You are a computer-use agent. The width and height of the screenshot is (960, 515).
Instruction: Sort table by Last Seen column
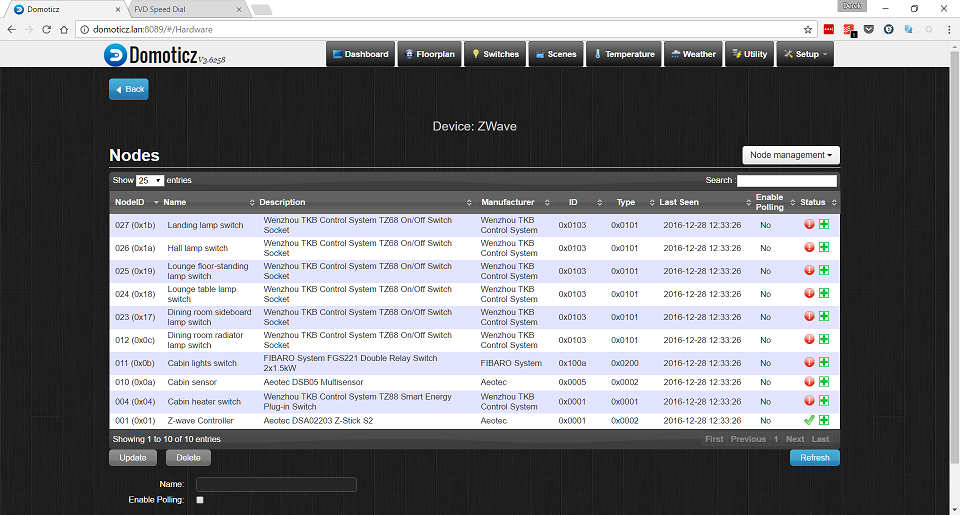[x=705, y=202]
